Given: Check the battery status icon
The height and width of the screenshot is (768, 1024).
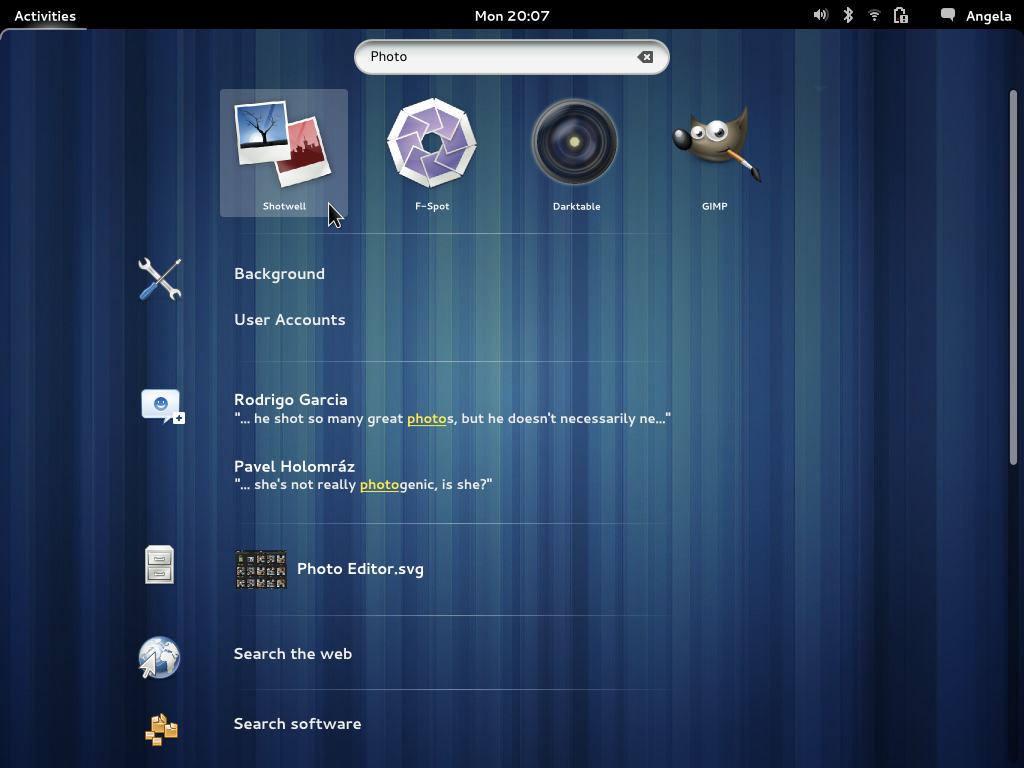Looking at the screenshot, I should tap(901, 15).
